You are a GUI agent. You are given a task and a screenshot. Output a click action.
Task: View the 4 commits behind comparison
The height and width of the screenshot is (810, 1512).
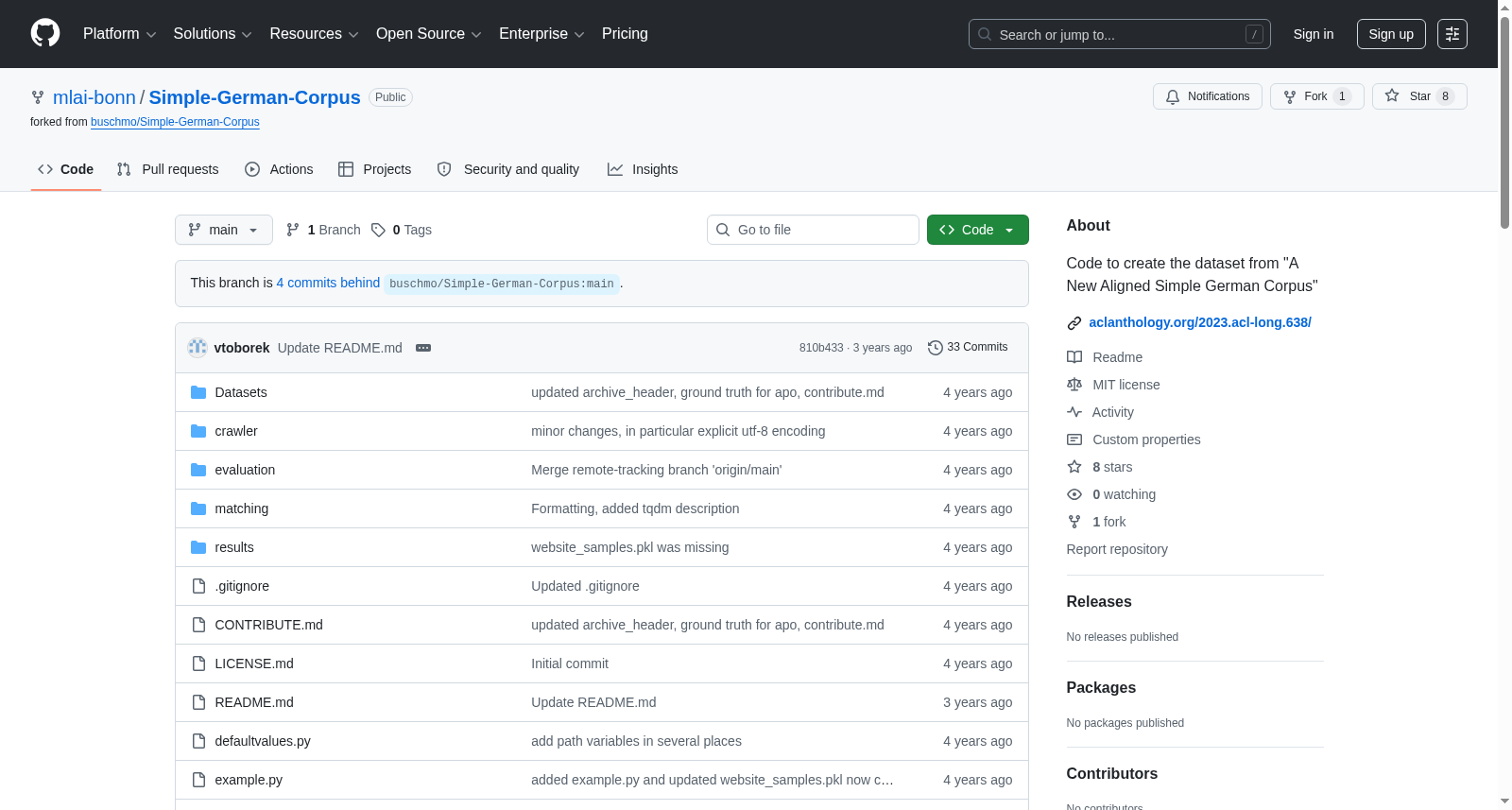328,283
